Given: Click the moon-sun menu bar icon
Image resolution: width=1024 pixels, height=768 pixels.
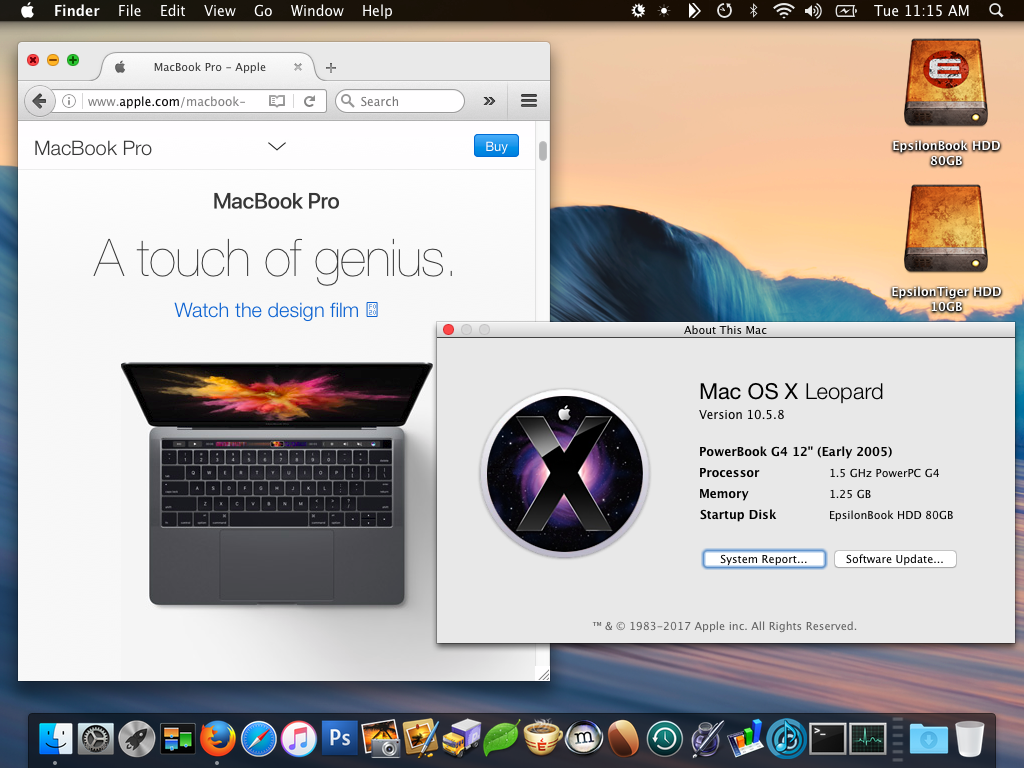Looking at the screenshot, I should (x=638, y=10).
